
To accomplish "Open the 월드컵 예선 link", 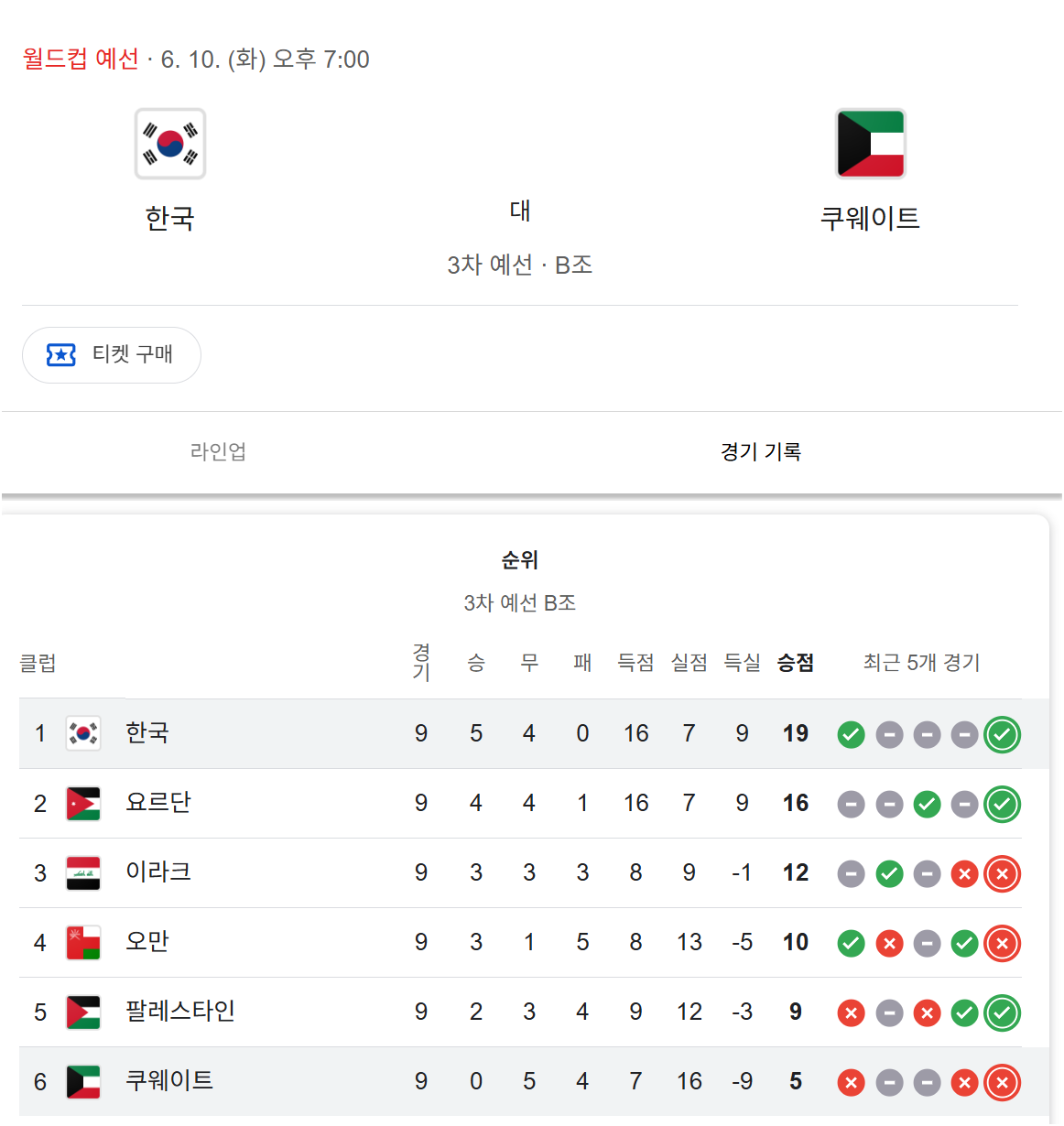I will 81,59.
